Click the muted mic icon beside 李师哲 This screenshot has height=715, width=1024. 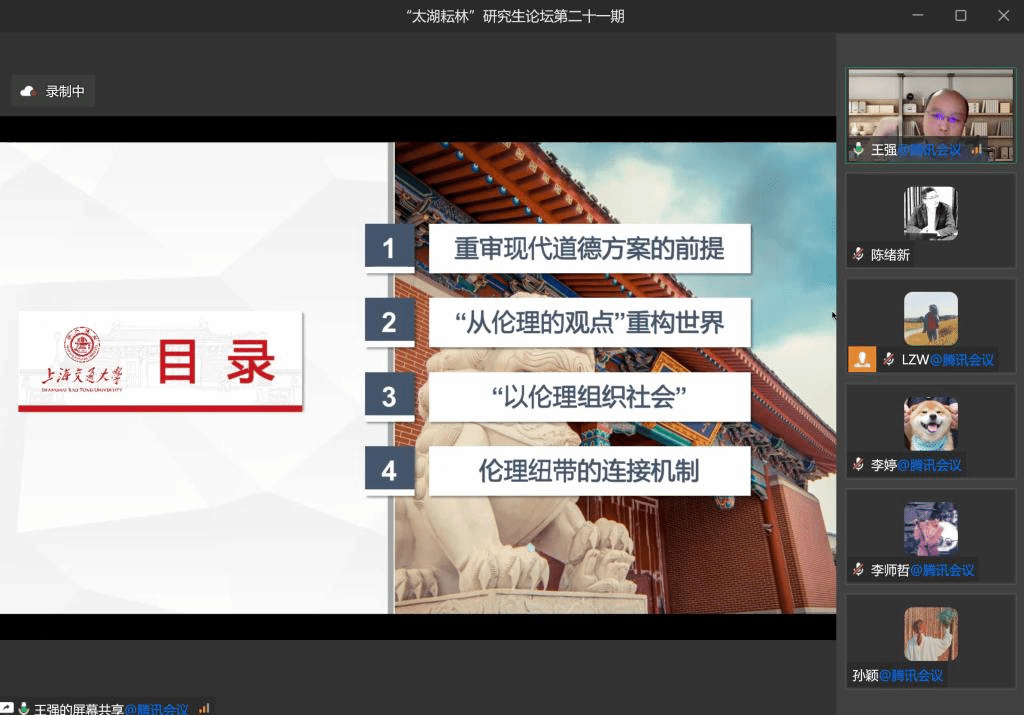pyautogui.click(x=858, y=570)
